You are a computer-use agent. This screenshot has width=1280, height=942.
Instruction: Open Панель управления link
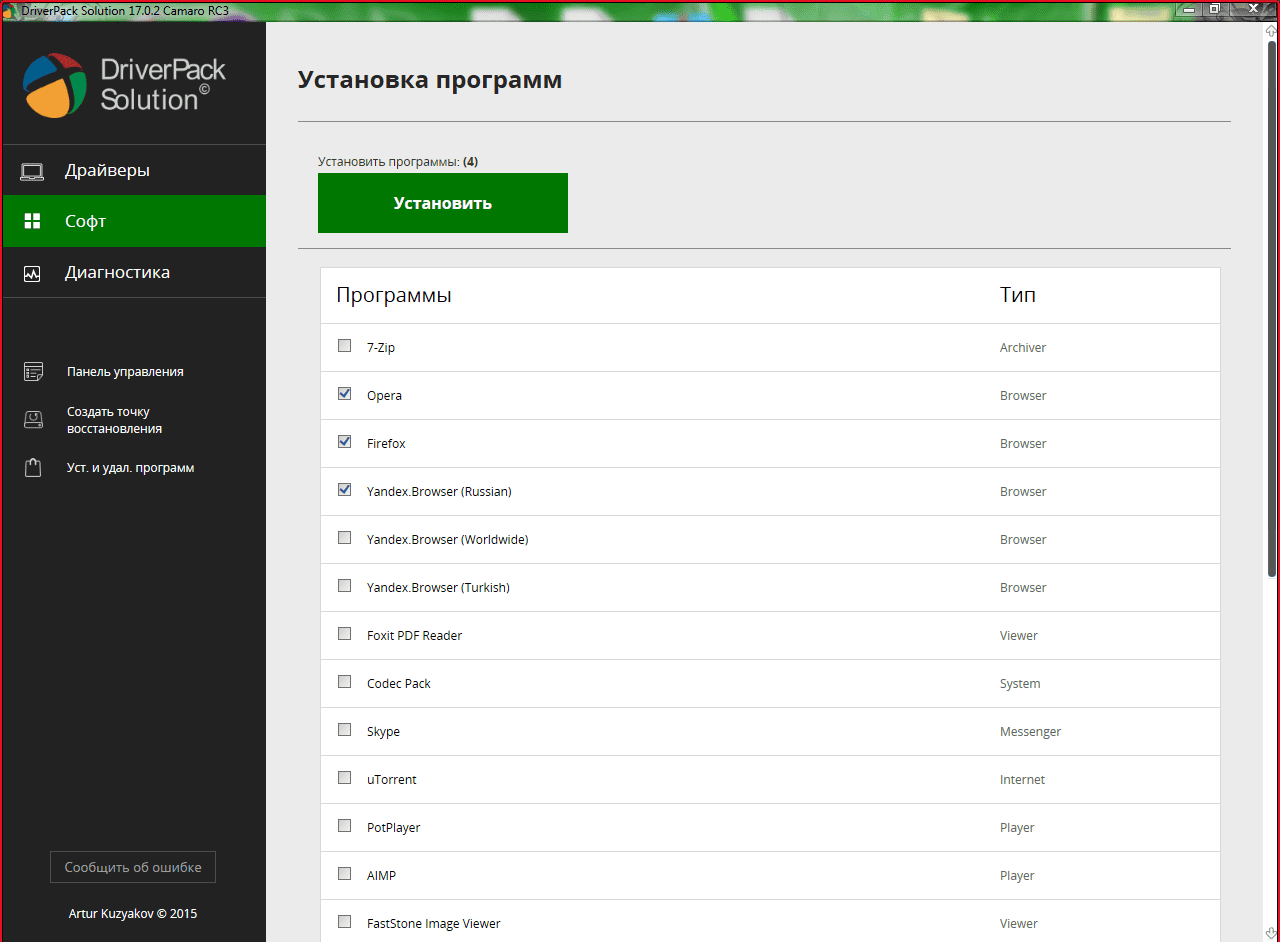pyautogui.click(x=125, y=372)
